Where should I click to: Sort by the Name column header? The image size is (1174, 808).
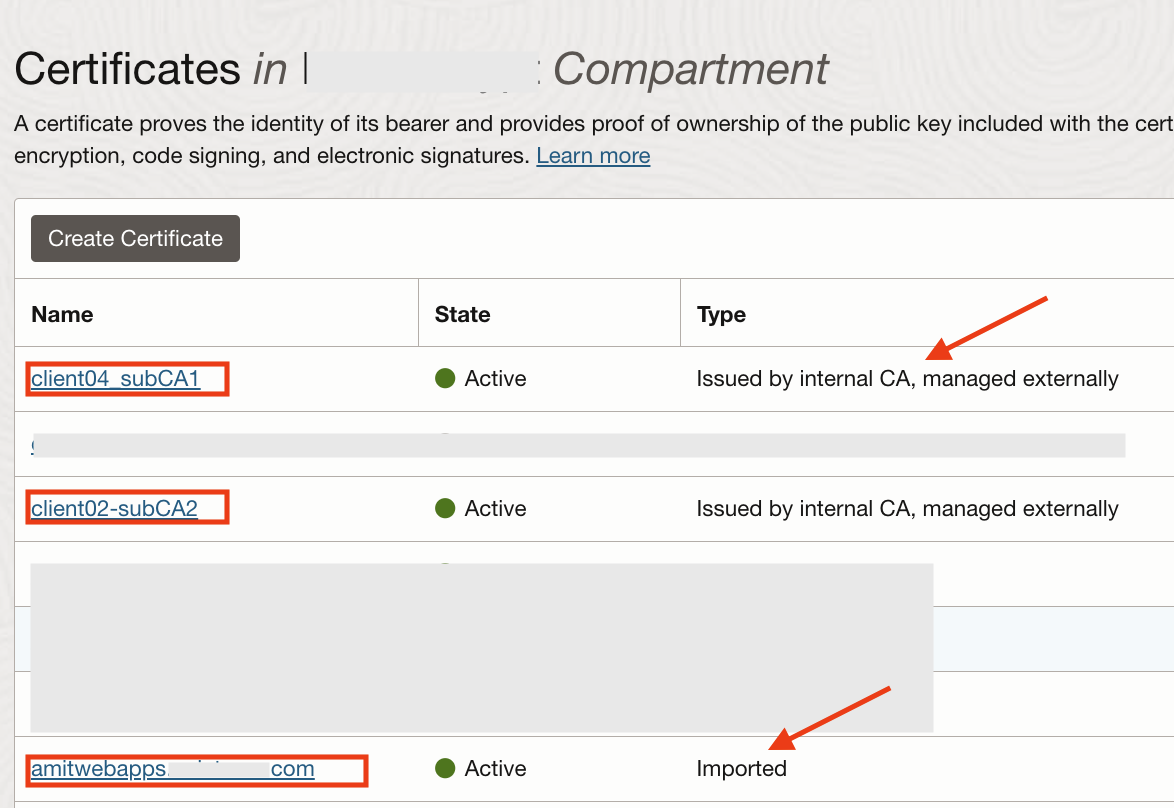(x=62, y=314)
